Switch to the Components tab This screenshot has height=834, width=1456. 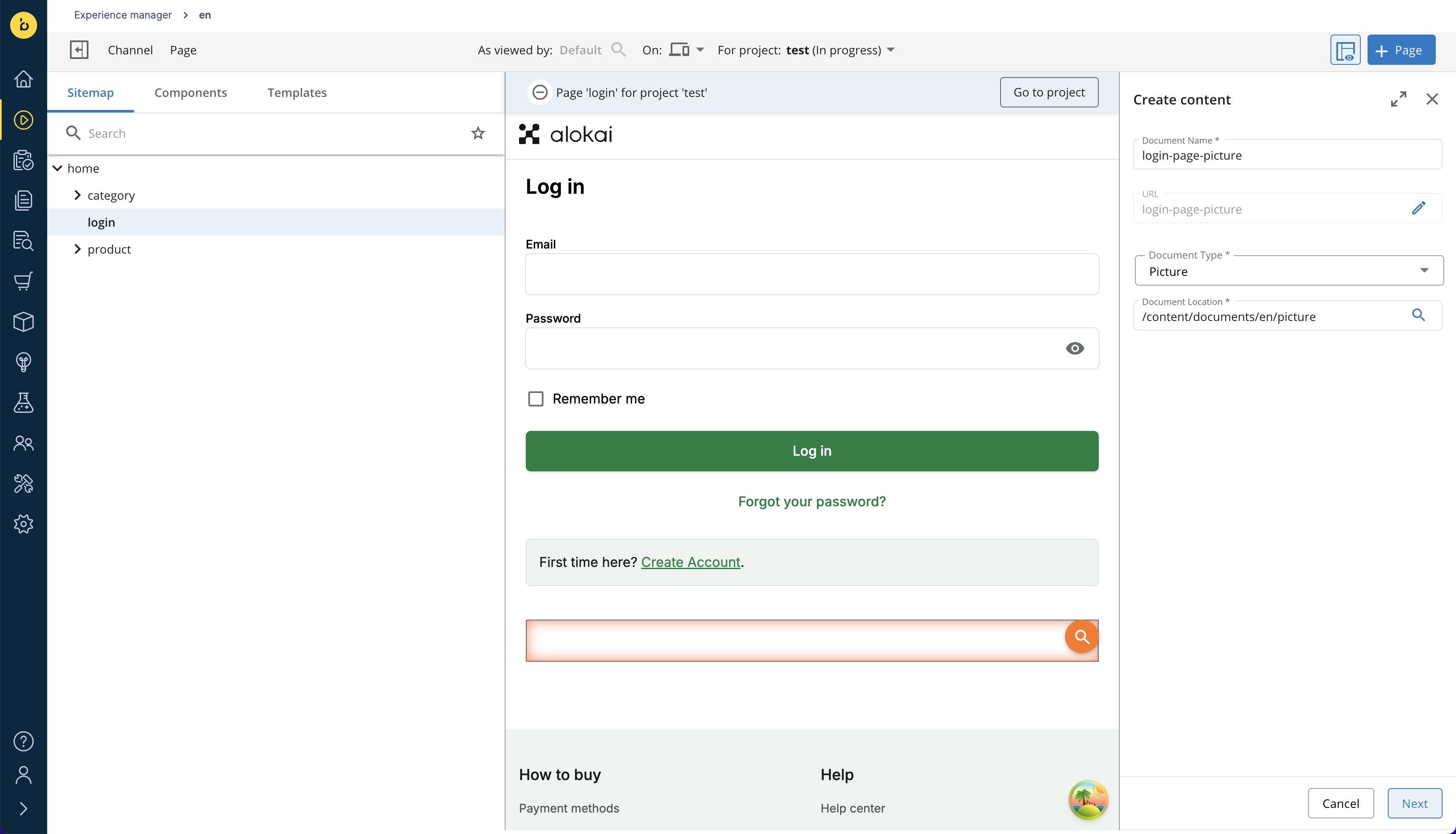click(x=191, y=93)
